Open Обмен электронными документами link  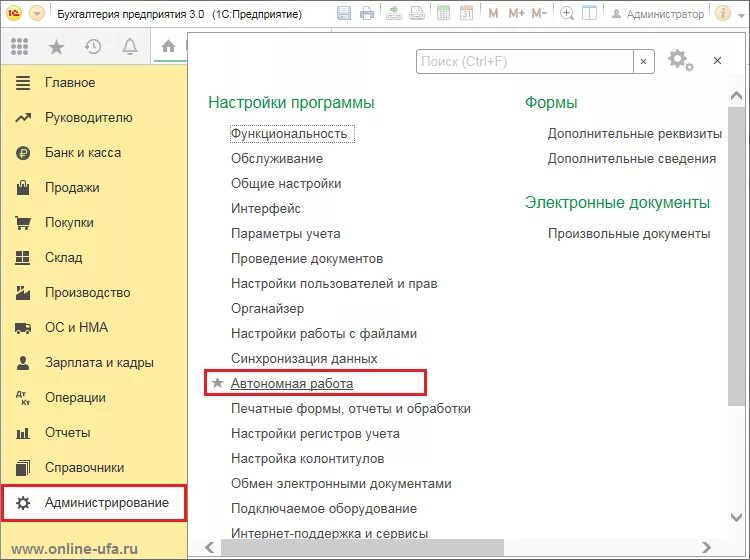341,483
